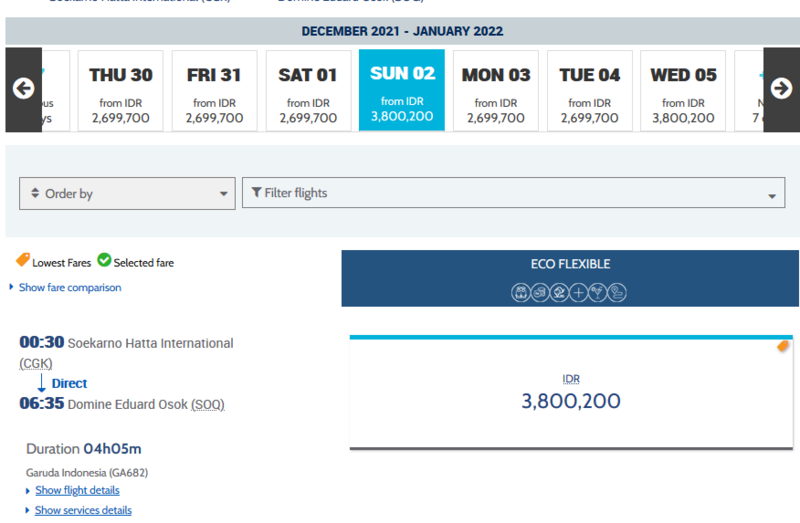
Task: Open the Filter flights dropdown
Action: pos(512,194)
